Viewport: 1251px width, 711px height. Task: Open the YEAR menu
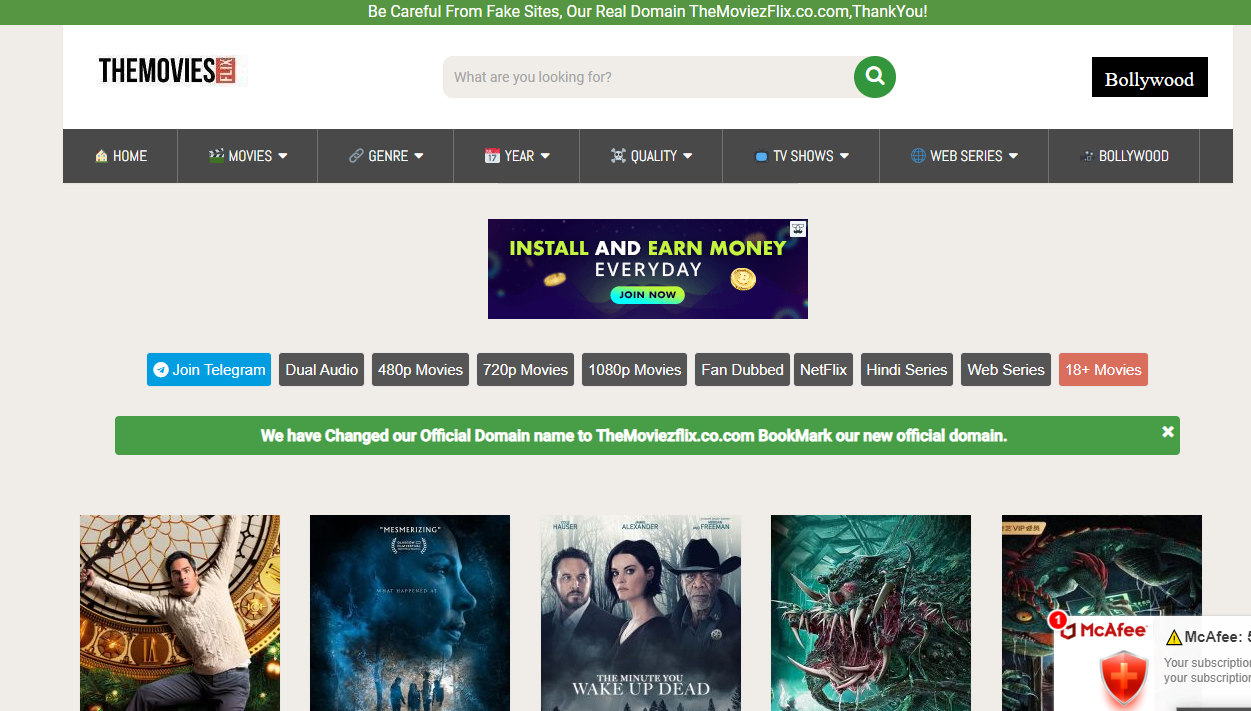517,156
